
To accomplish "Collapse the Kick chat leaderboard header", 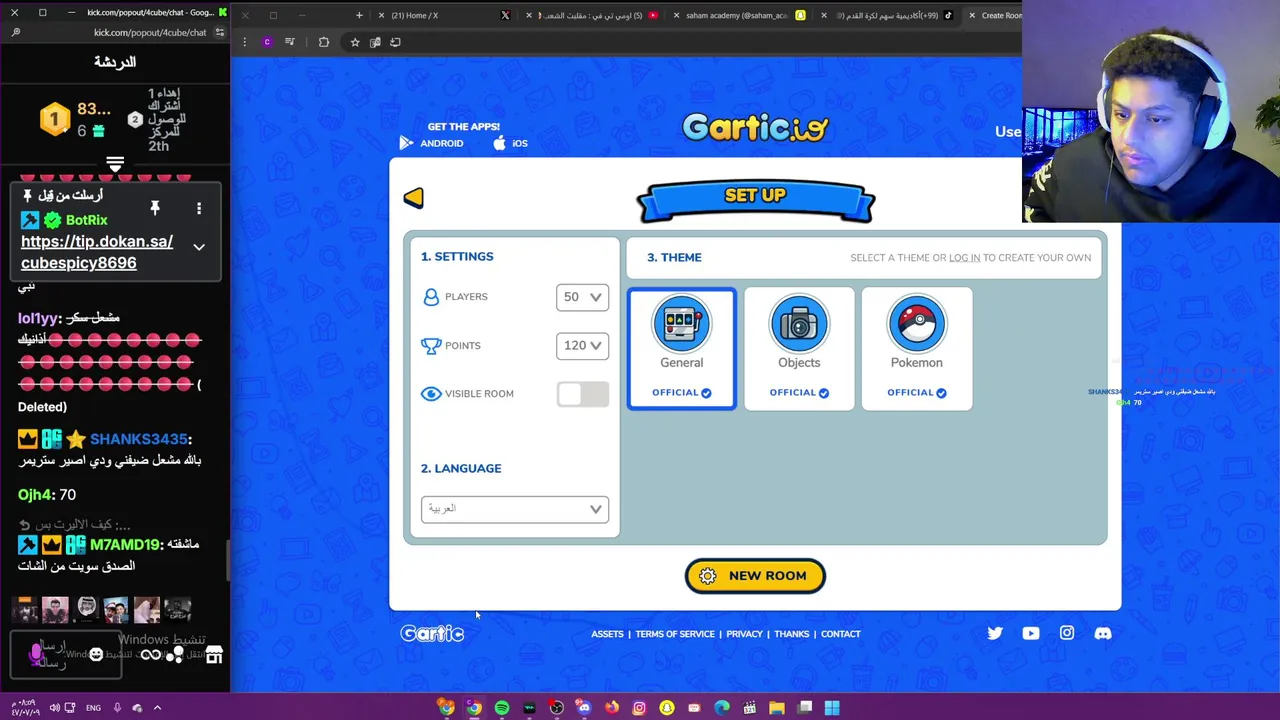I will click(115, 163).
